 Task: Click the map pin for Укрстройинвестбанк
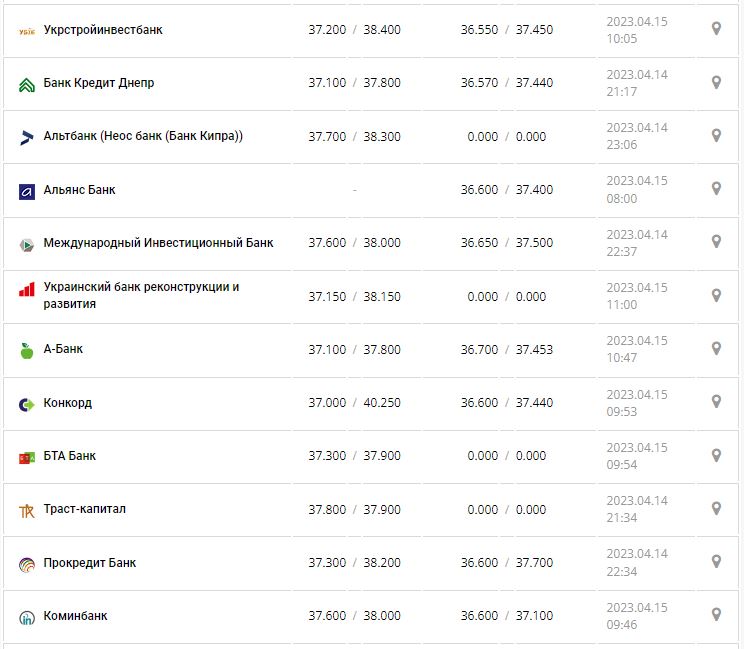[x=716, y=29]
